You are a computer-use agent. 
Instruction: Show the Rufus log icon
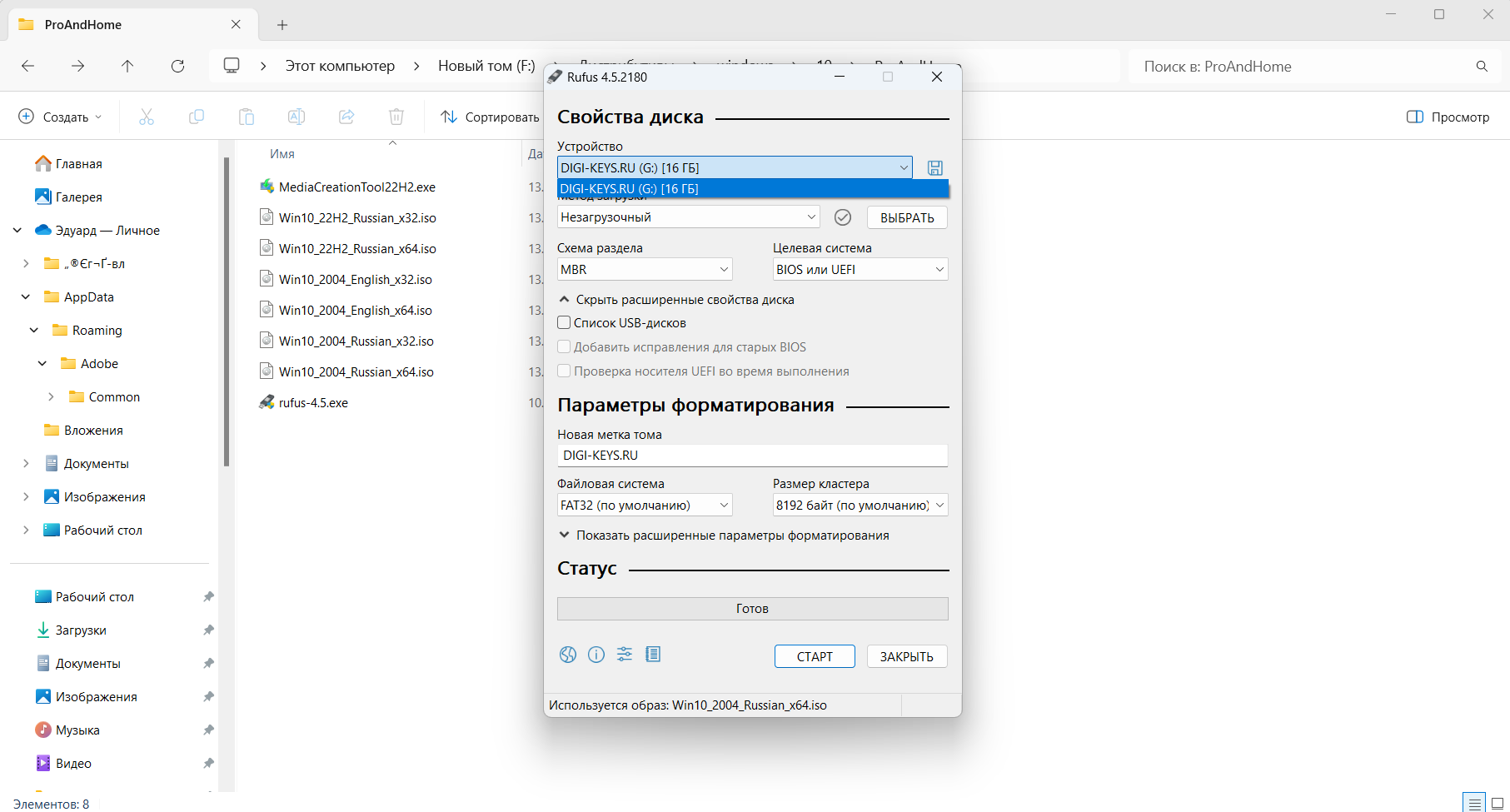[x=653, y=655]
